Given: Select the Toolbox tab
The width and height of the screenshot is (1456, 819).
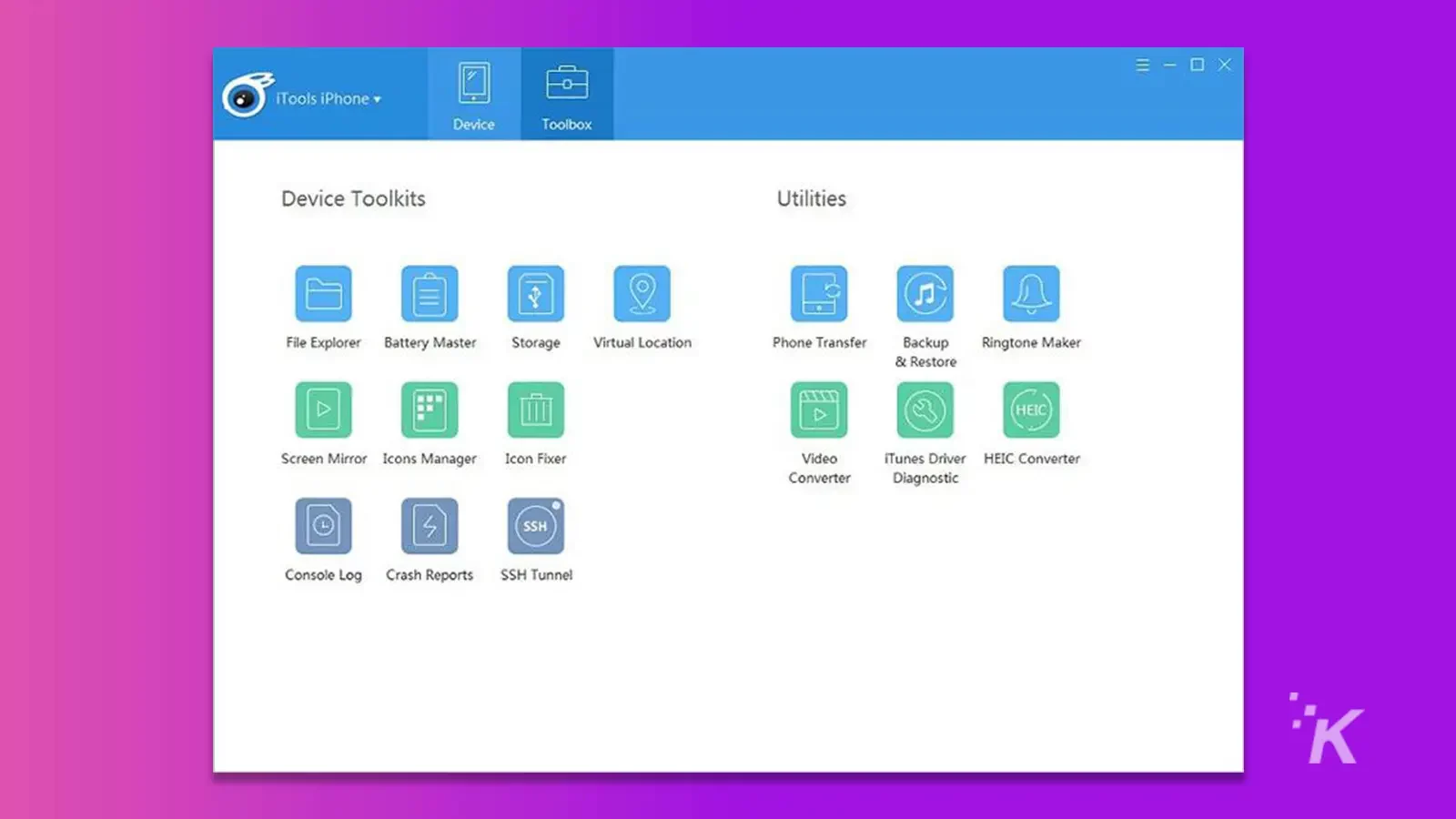Looking at the screenshot, I should click(x=567, y=95).
